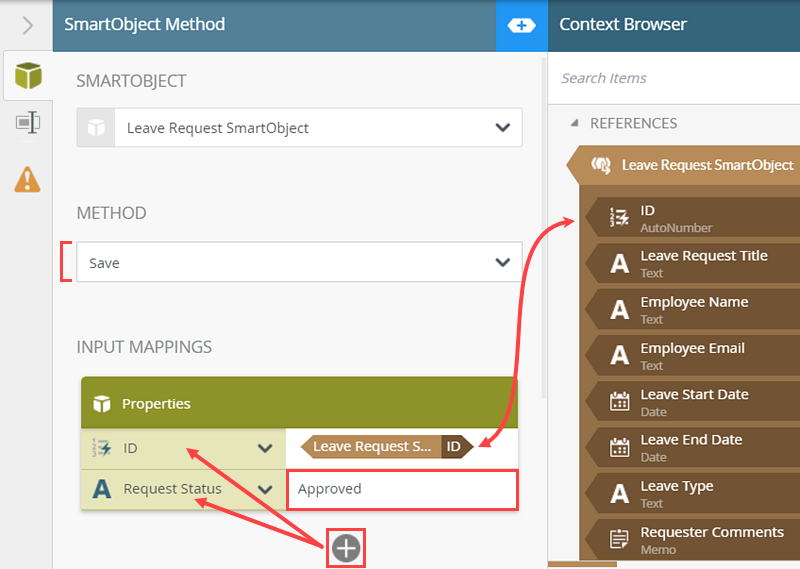
Task: Click the Context Browser panel title
Action: tap(622, 24)
